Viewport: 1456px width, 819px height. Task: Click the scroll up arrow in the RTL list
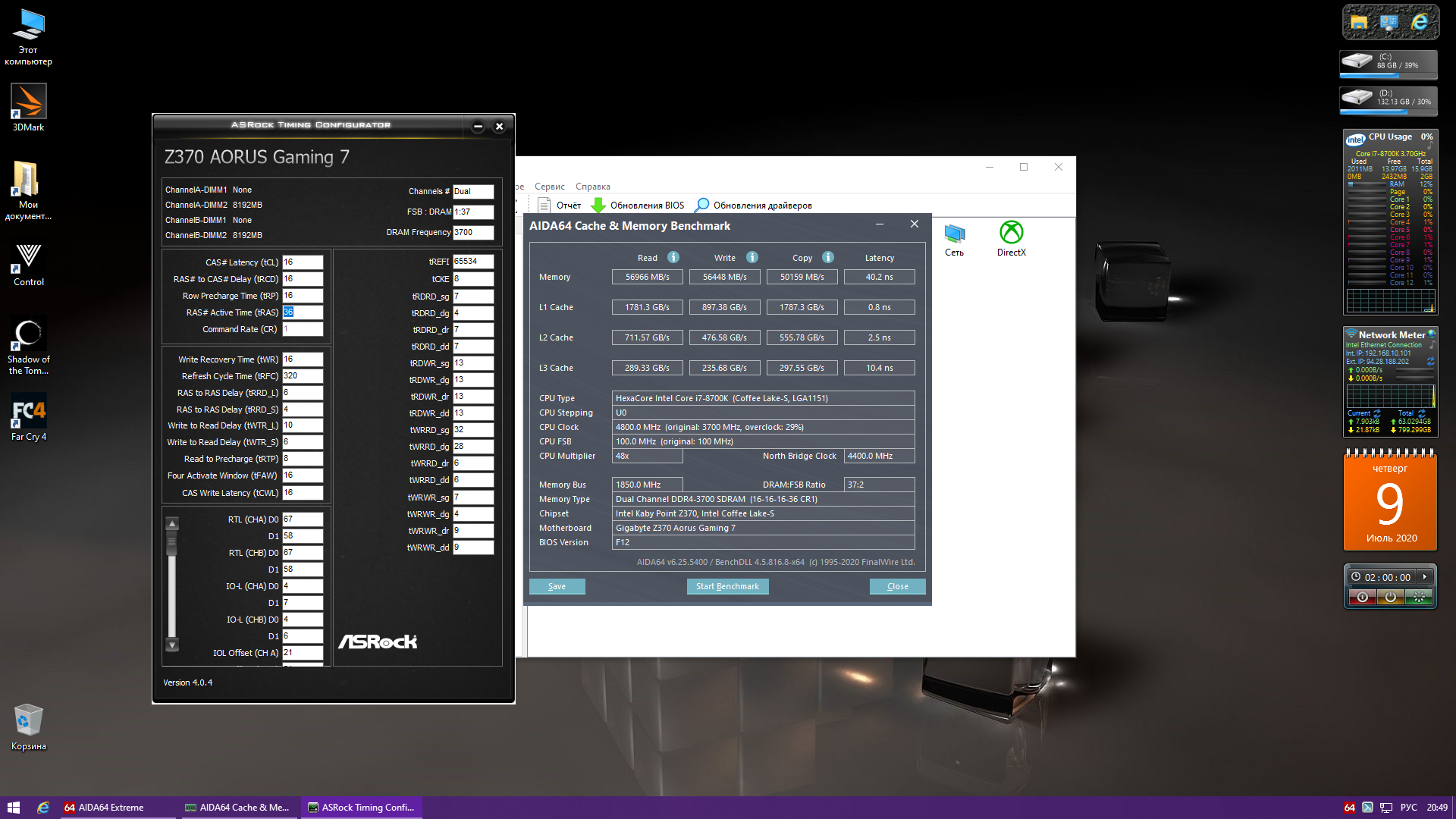click(172, 523)
